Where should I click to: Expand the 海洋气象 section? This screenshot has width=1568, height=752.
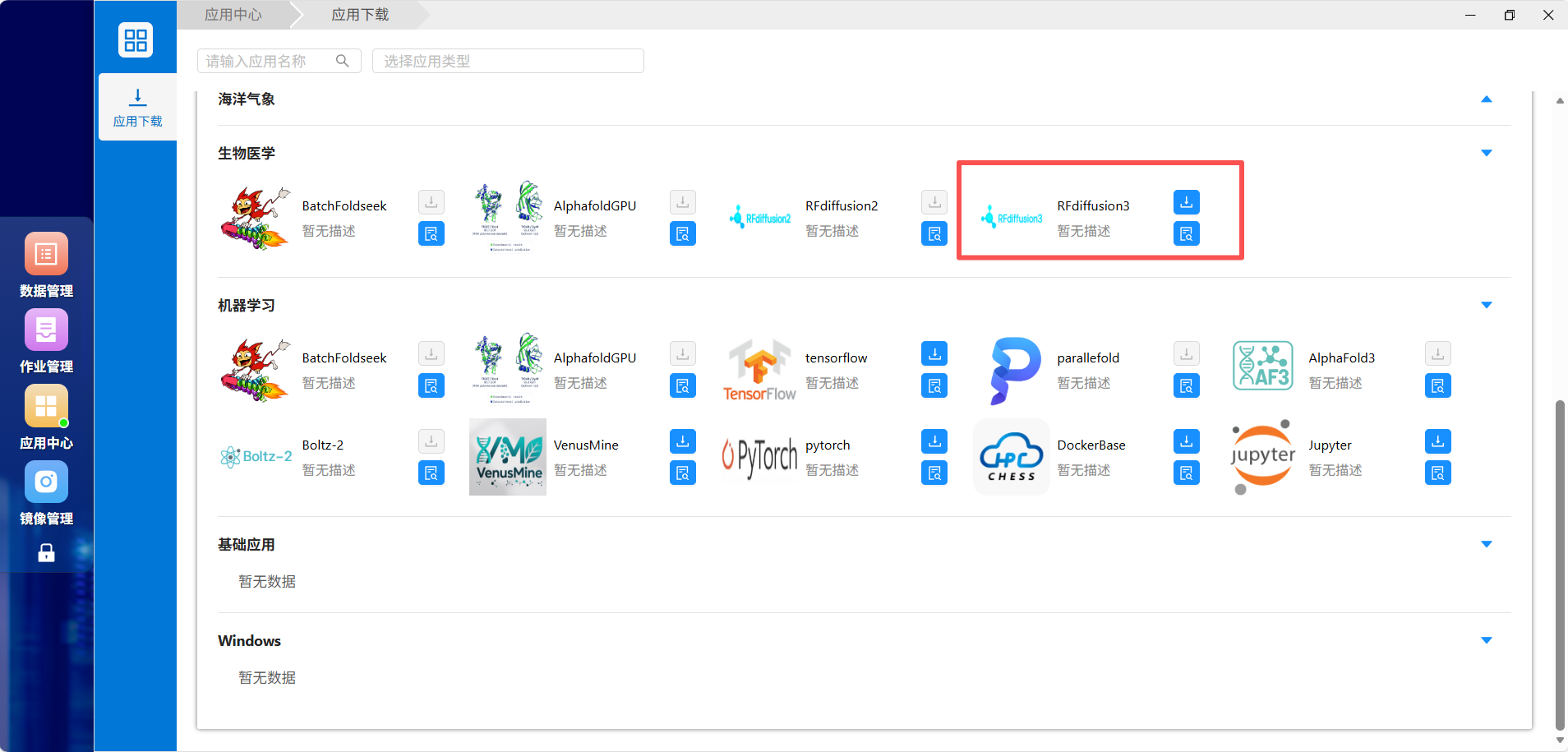[1486, 99]
